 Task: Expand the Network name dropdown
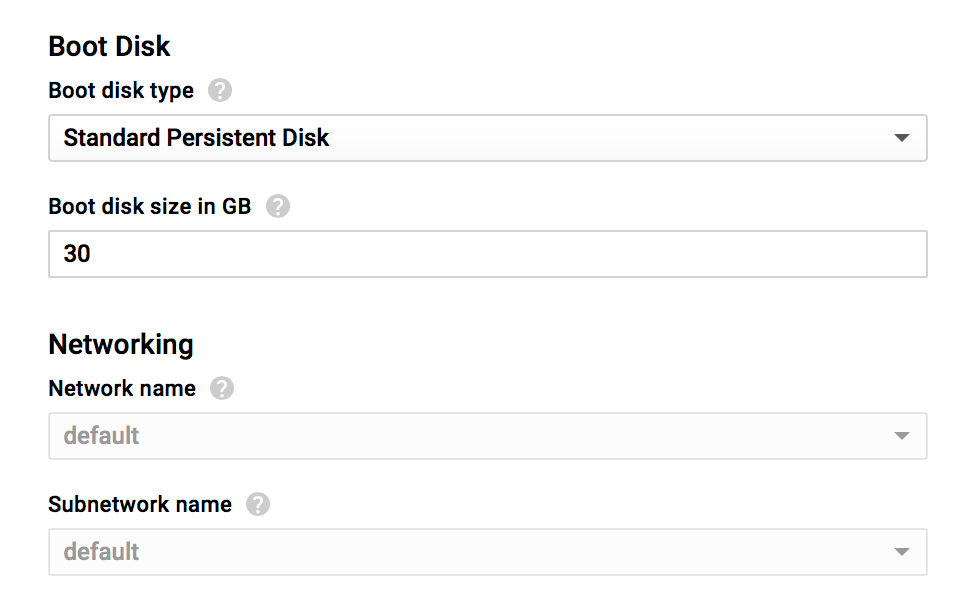pos(487,436)
